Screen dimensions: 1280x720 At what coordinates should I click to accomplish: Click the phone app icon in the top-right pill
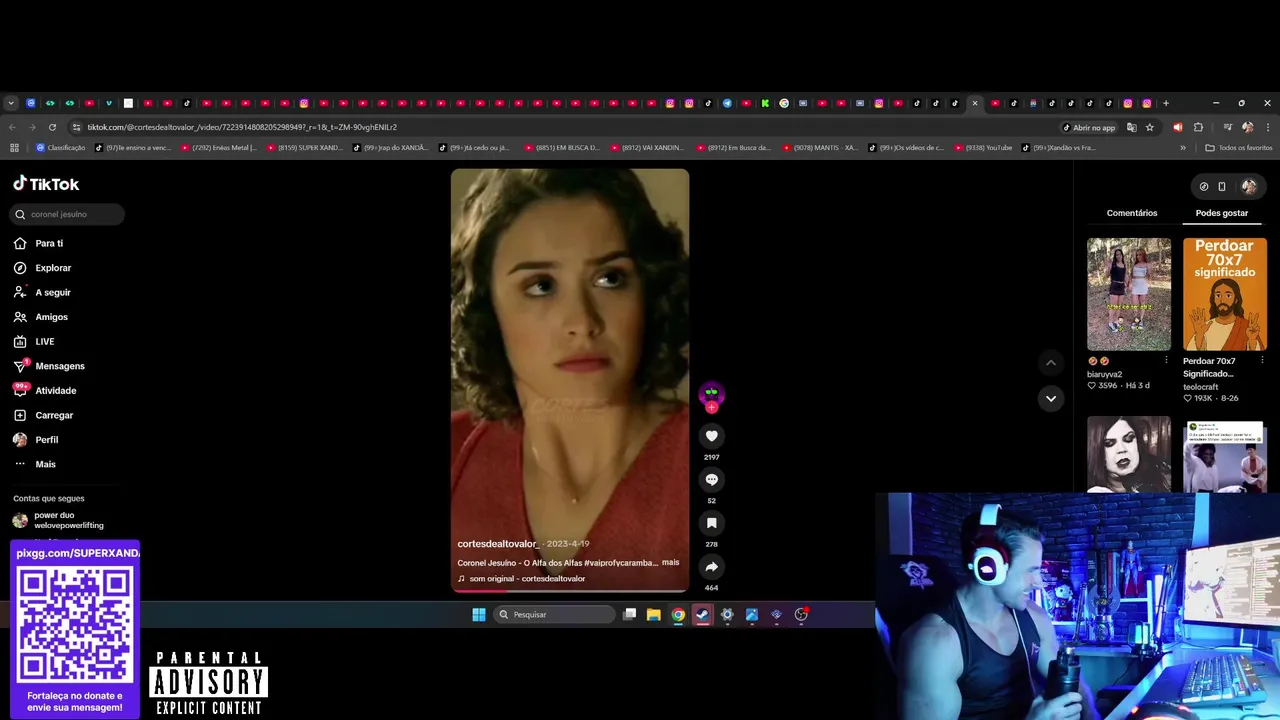click(x=1222, y=186)
